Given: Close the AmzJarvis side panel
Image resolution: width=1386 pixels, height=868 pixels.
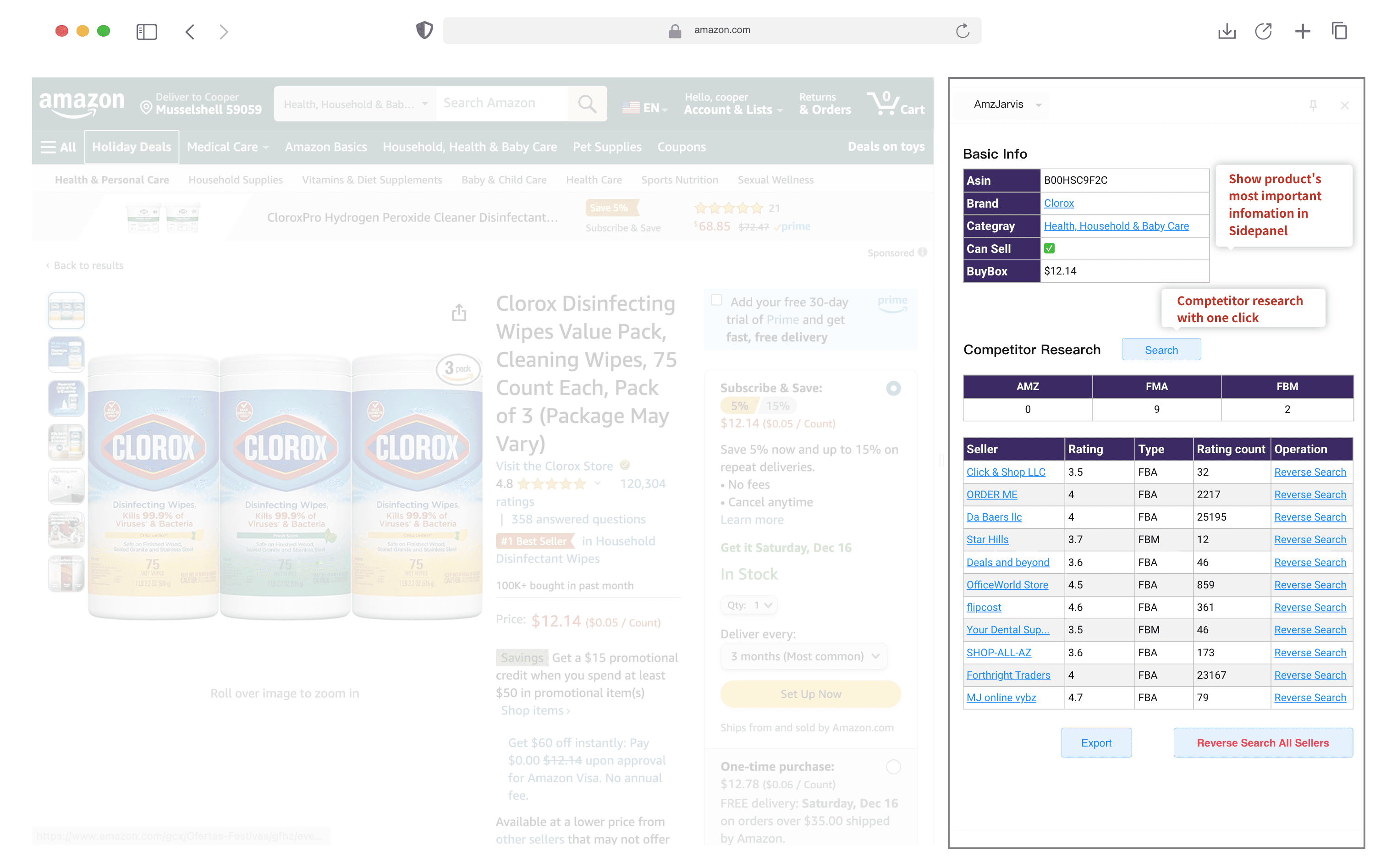Looking at the screenshot, I should click(1344, 105).
